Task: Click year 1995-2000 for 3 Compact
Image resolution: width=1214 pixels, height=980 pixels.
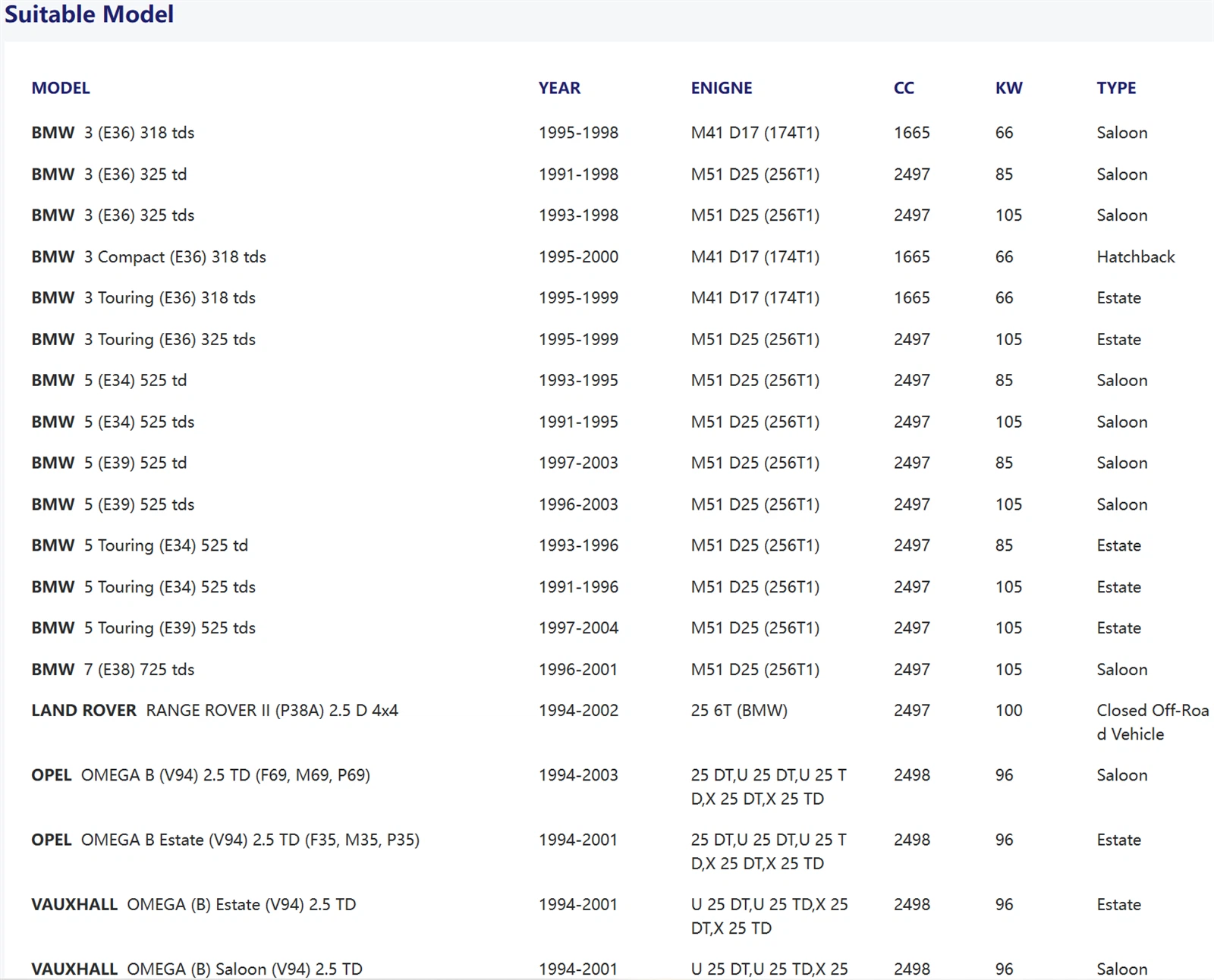Action: click(578, 257)
